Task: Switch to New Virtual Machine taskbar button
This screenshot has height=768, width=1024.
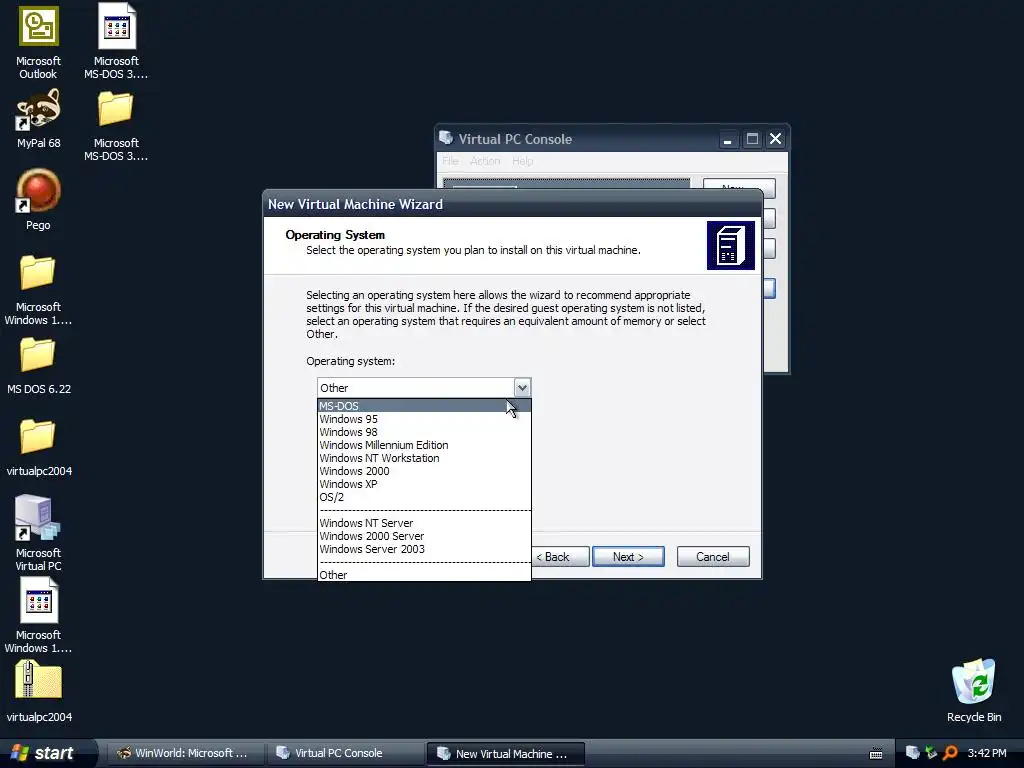Action: pyautogui.click(x=505, y=753)
